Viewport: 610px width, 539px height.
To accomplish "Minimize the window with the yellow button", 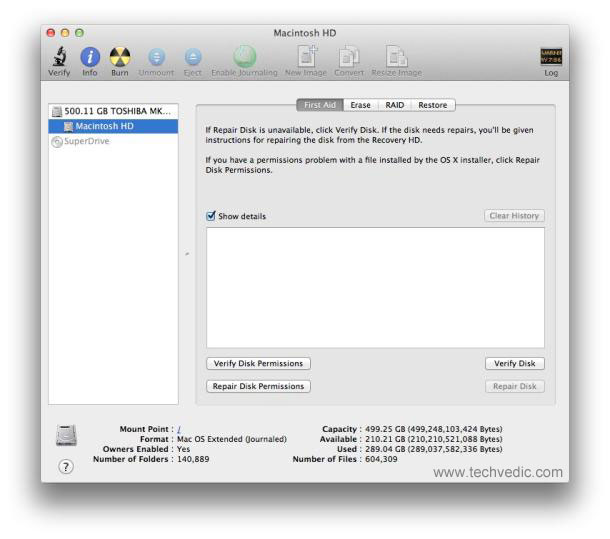I will point(65,33).
